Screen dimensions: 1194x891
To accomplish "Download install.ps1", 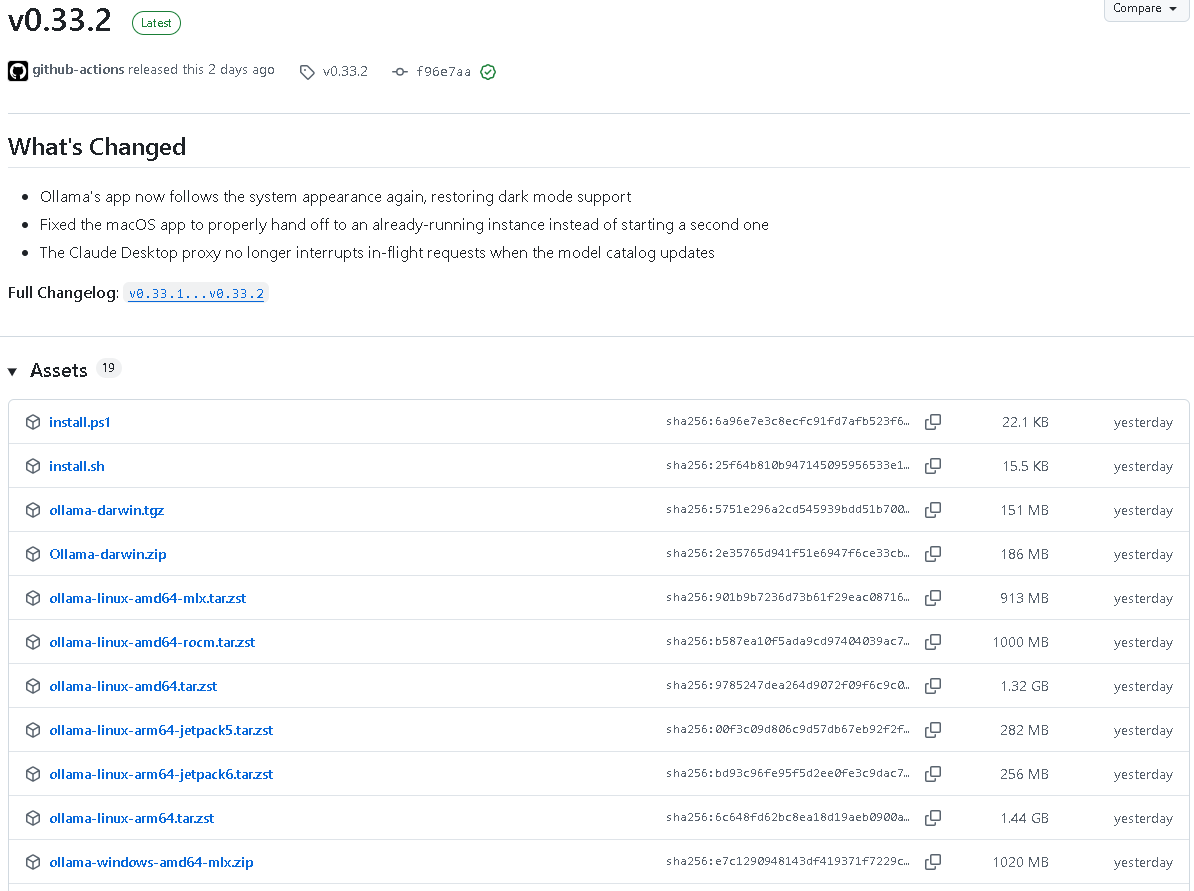I will (80, 422).
